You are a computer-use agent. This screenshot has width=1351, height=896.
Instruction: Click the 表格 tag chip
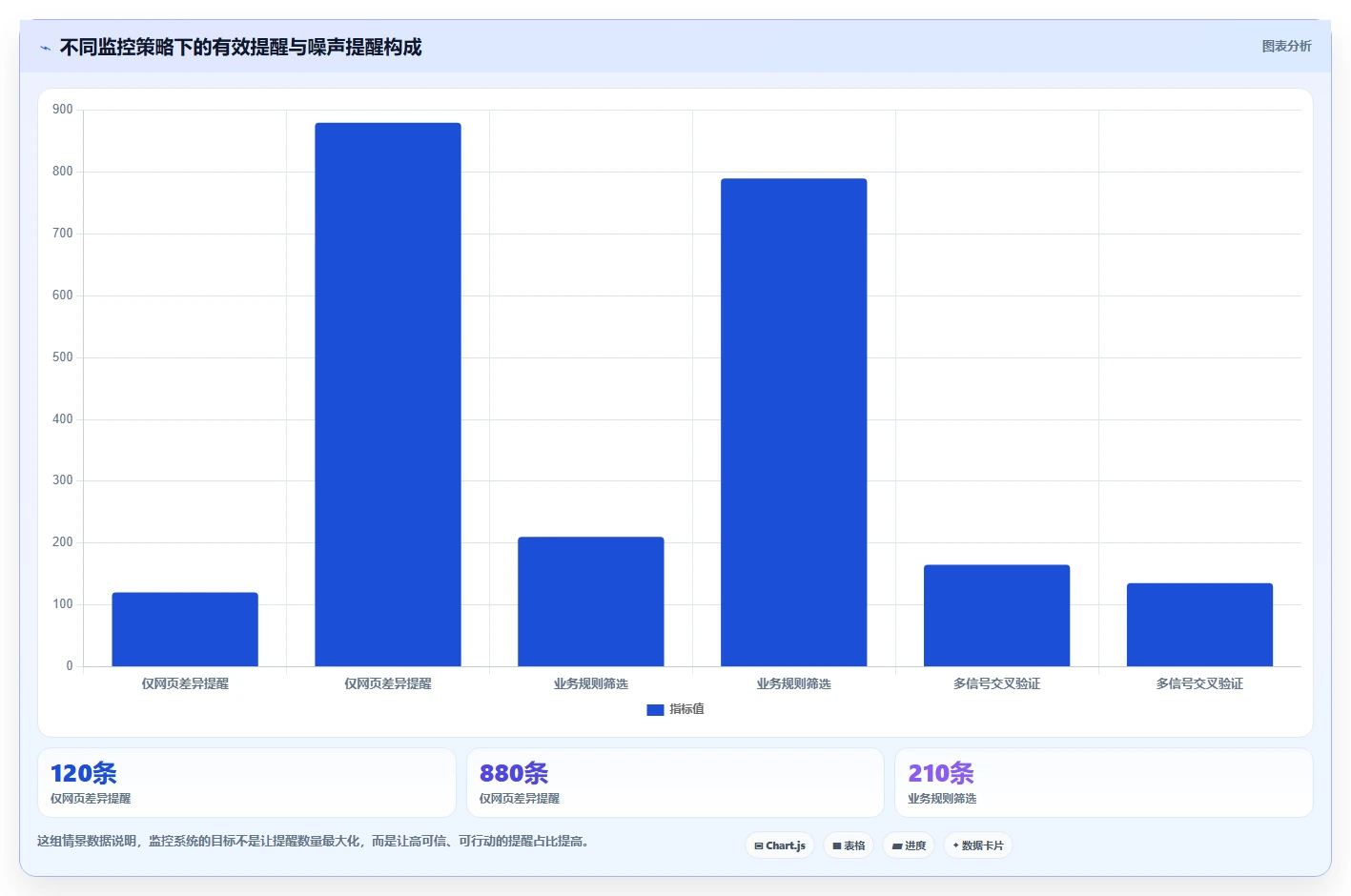pyautogui.click(x=849, y=845)
